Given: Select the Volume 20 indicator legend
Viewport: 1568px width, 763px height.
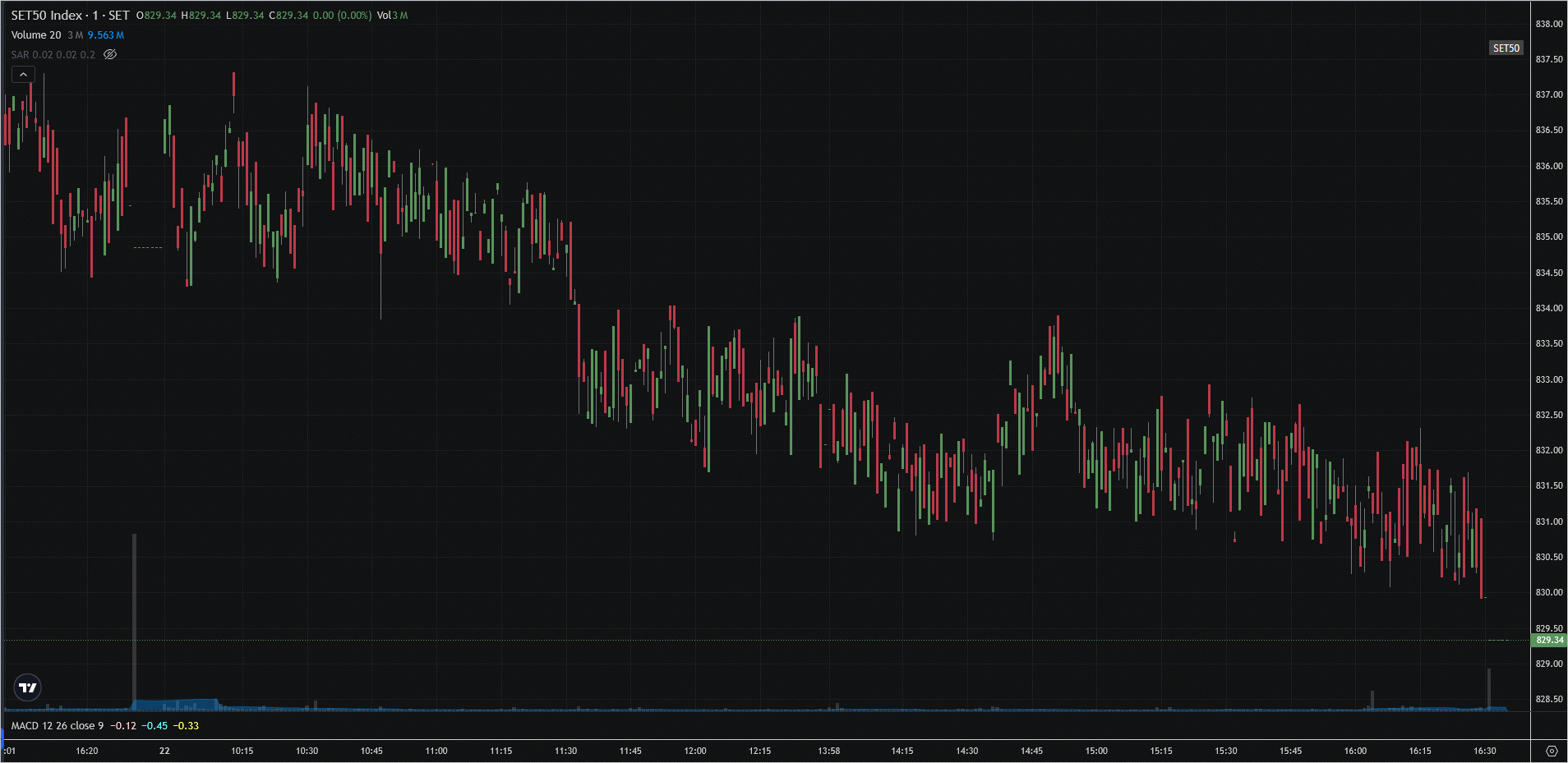Looking at the screenshot, I should click(36, 35).
